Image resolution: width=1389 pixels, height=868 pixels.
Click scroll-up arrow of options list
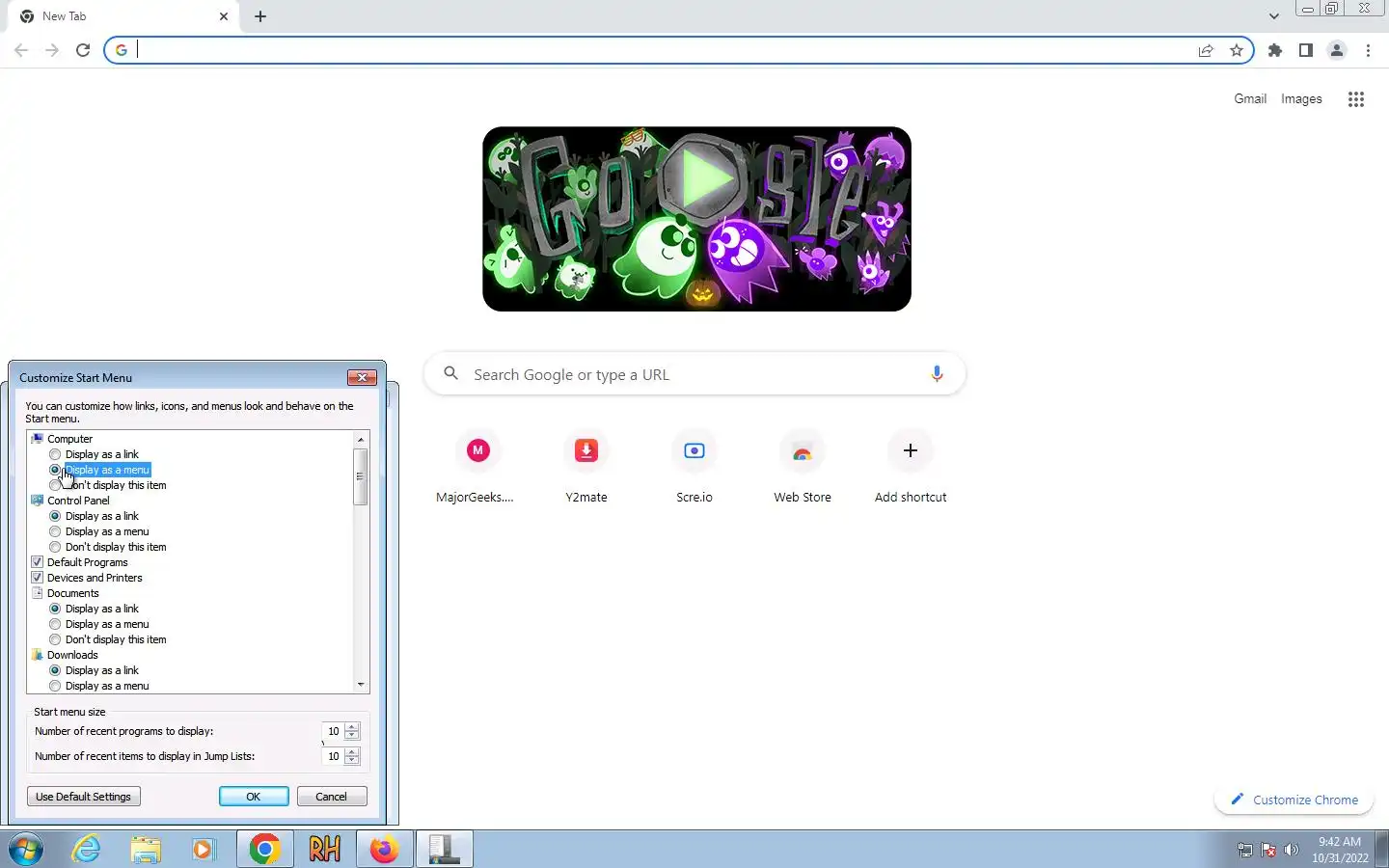coord(361,439)
